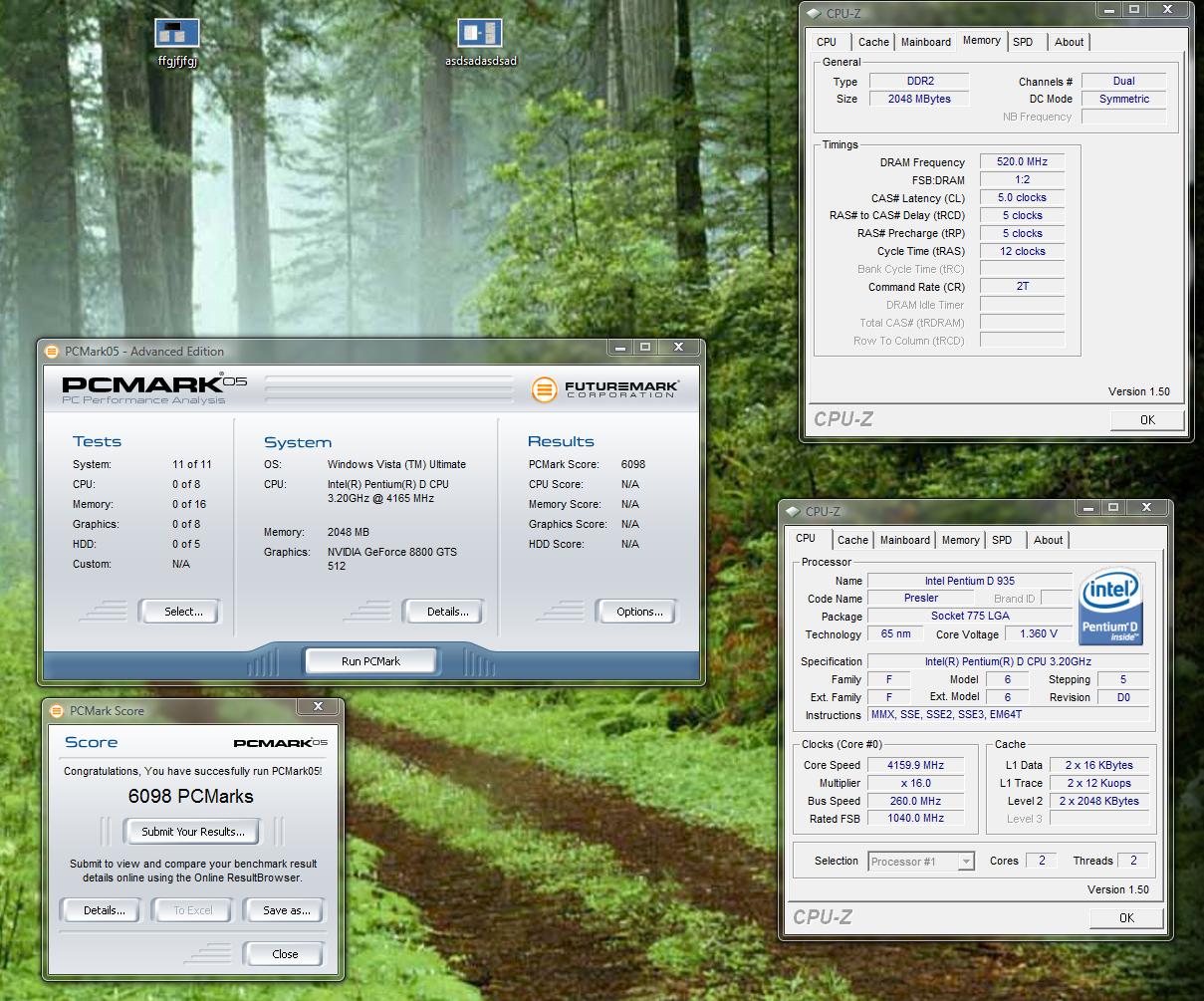Click CPU-Z processor window title icon
This screenshot has height=1001, width=1204.
[x=793, y=511]
